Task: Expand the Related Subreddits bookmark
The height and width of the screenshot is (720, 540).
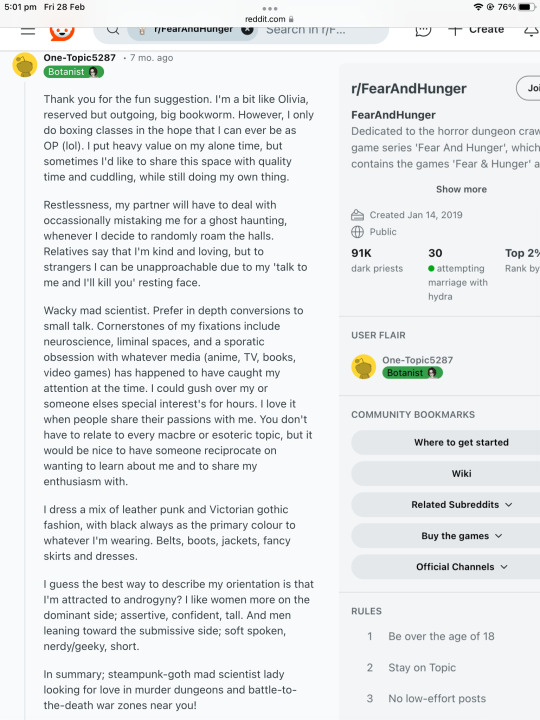Action: (461, 505)
